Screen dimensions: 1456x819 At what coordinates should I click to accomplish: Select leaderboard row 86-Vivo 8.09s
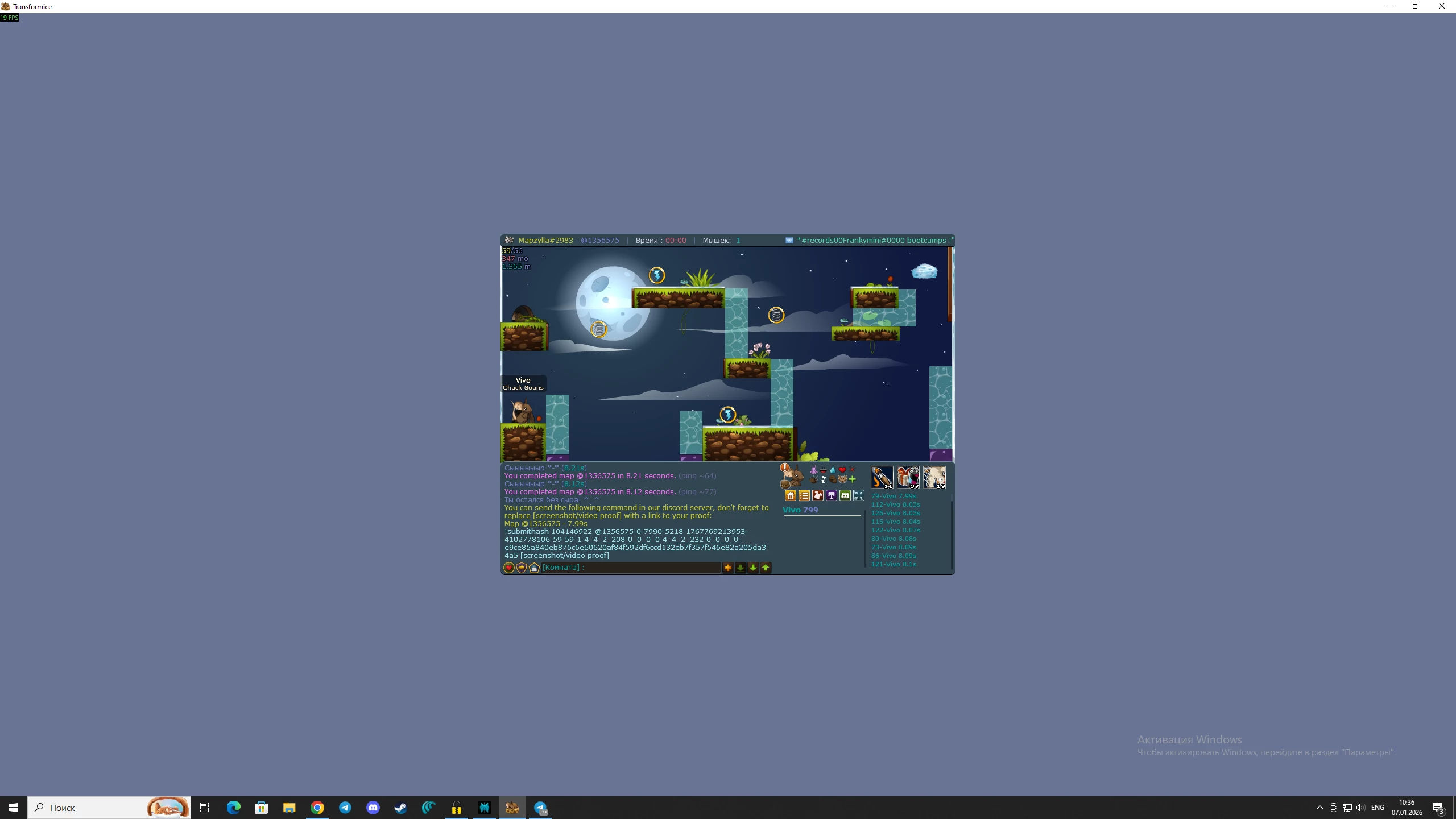[894, 556]
